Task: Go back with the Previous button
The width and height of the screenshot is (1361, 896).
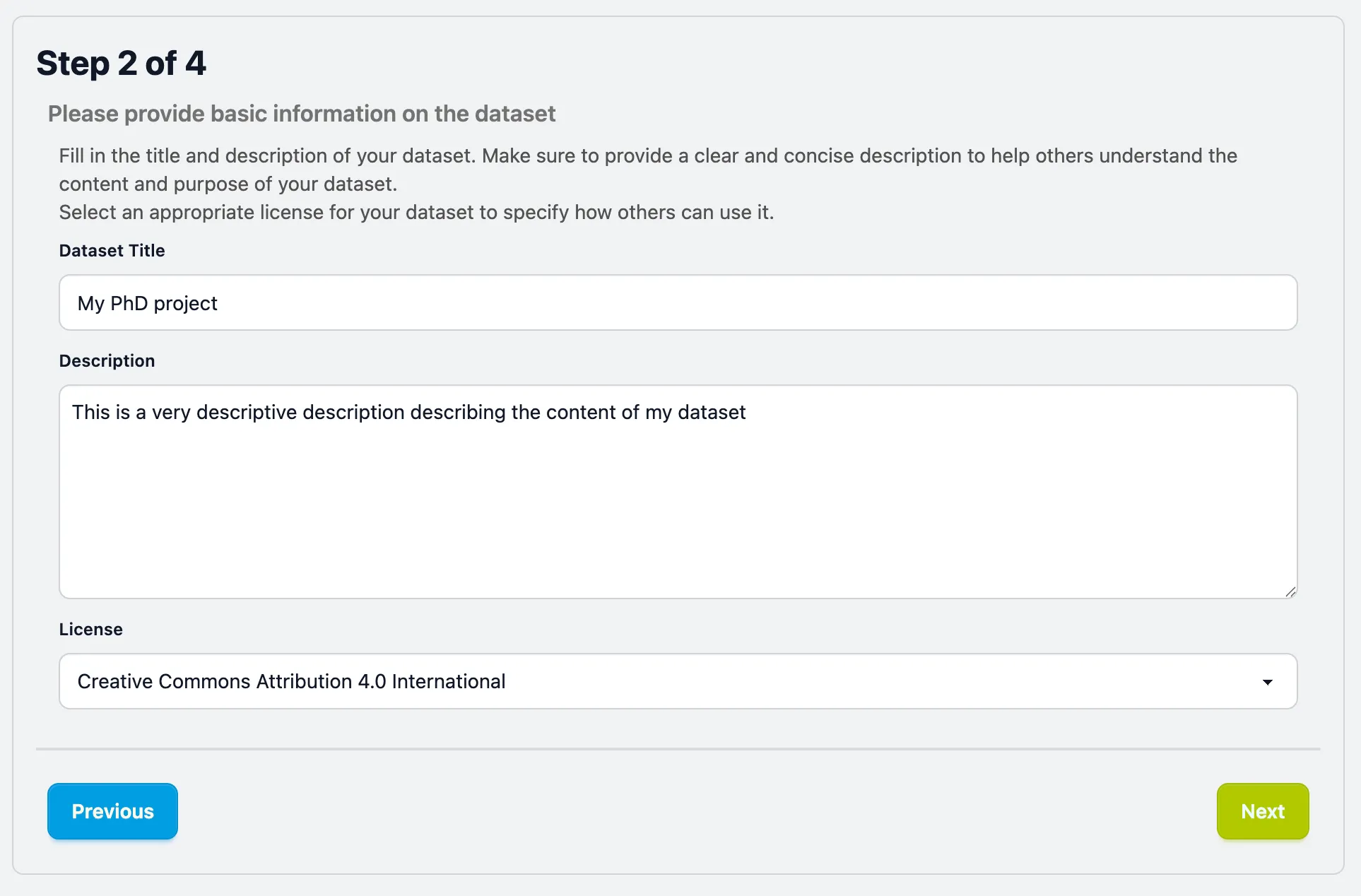Action: [x=112, y=811]
